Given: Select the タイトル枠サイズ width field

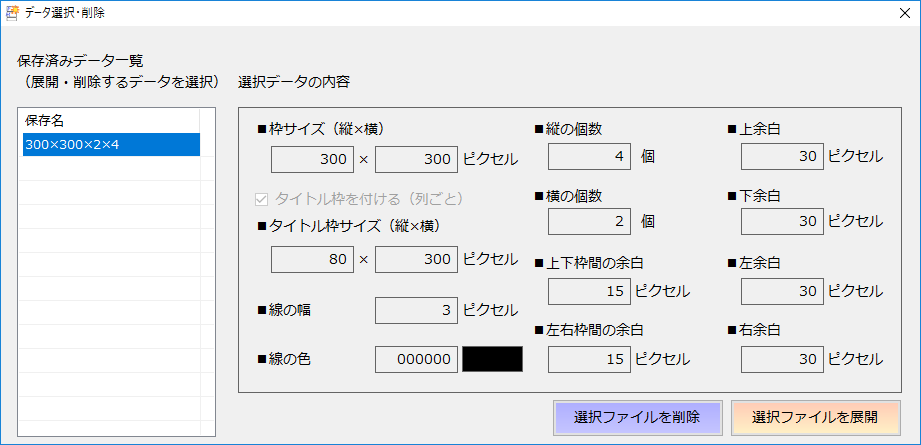Looking at the screenshot, I should pyautogui.click(x=416, y=260).
